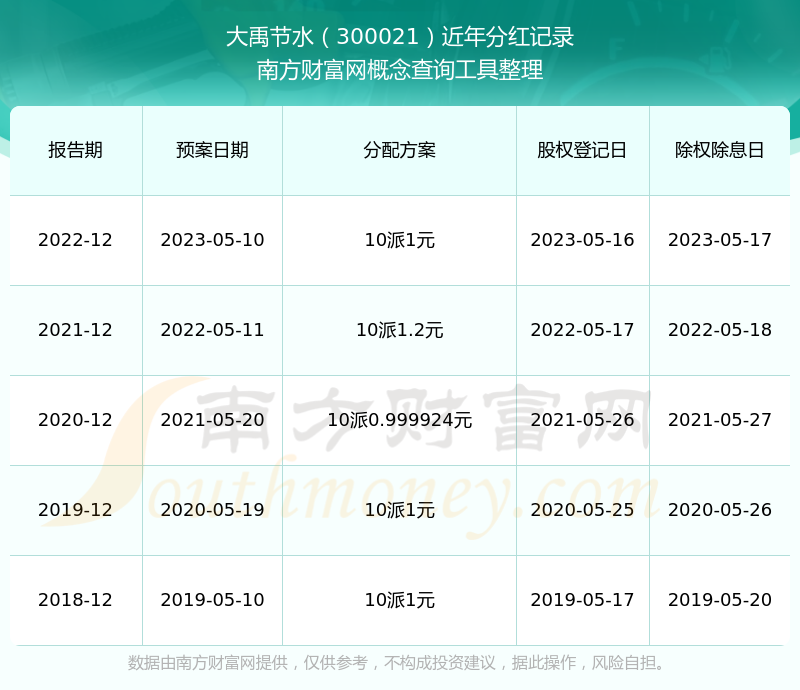The width and height of the screenshot is (800, 690).
Task: Click the 2019-12 report period cell
Action: coord(76,509)
